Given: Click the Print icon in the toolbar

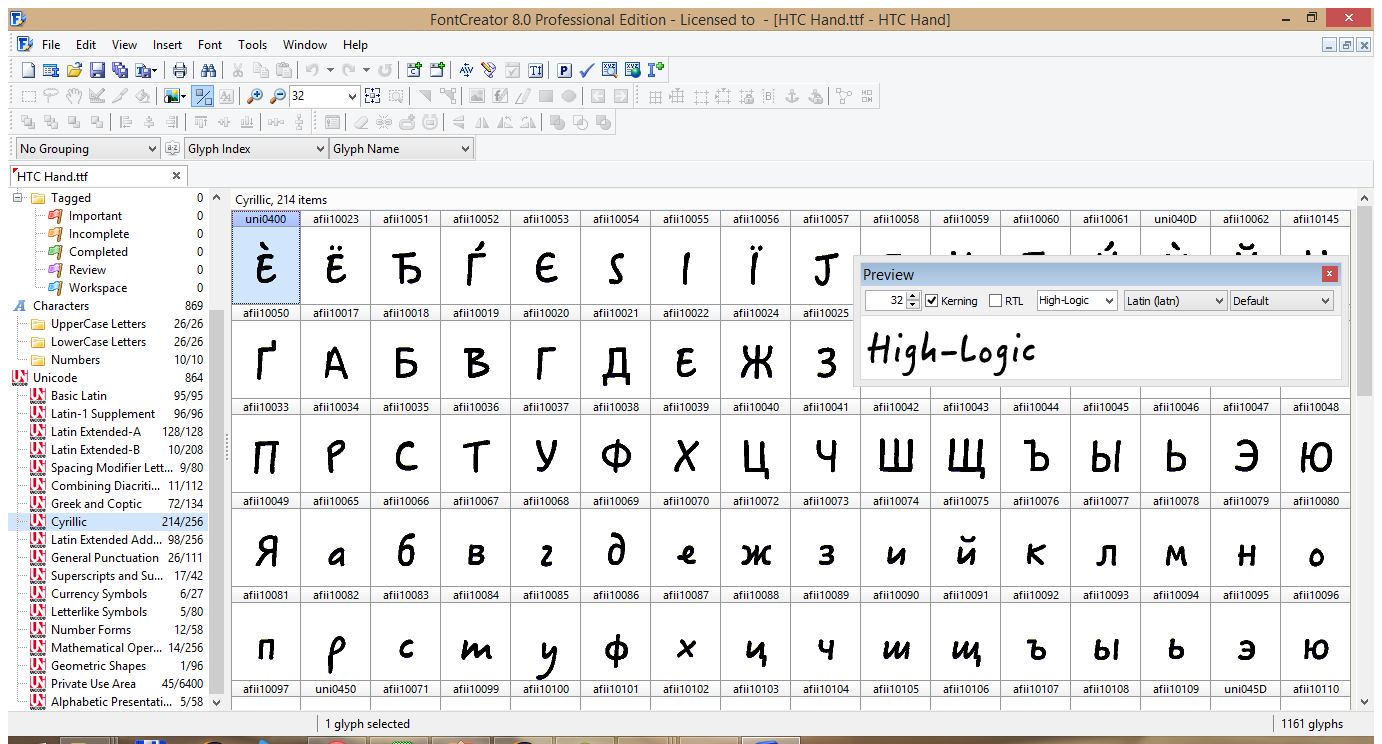Looking at the screenshot, I should coord(180,70).
